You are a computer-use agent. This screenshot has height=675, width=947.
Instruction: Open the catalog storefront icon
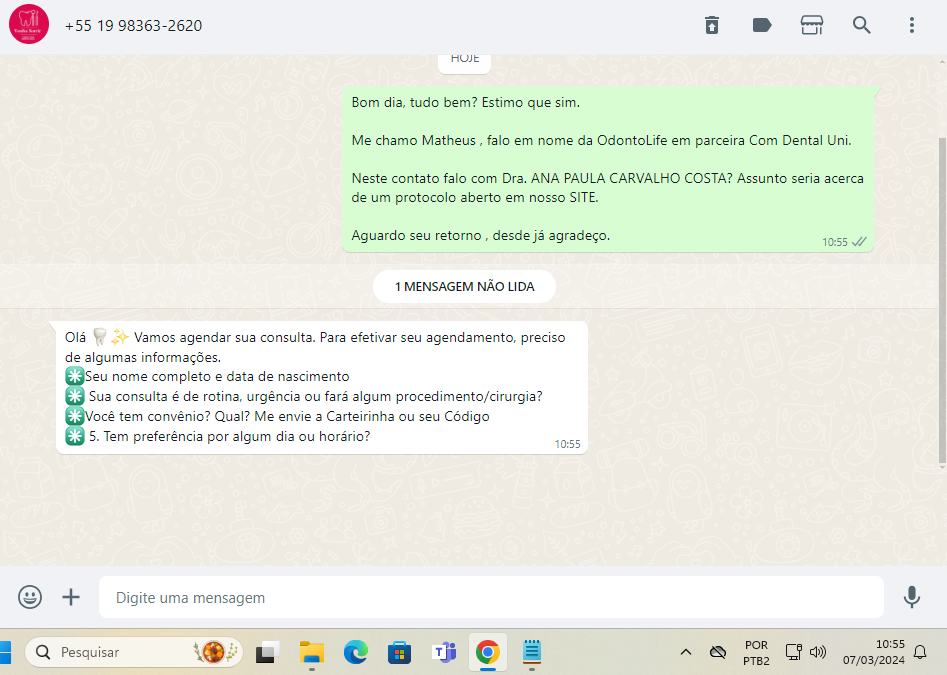click(812, 25)
